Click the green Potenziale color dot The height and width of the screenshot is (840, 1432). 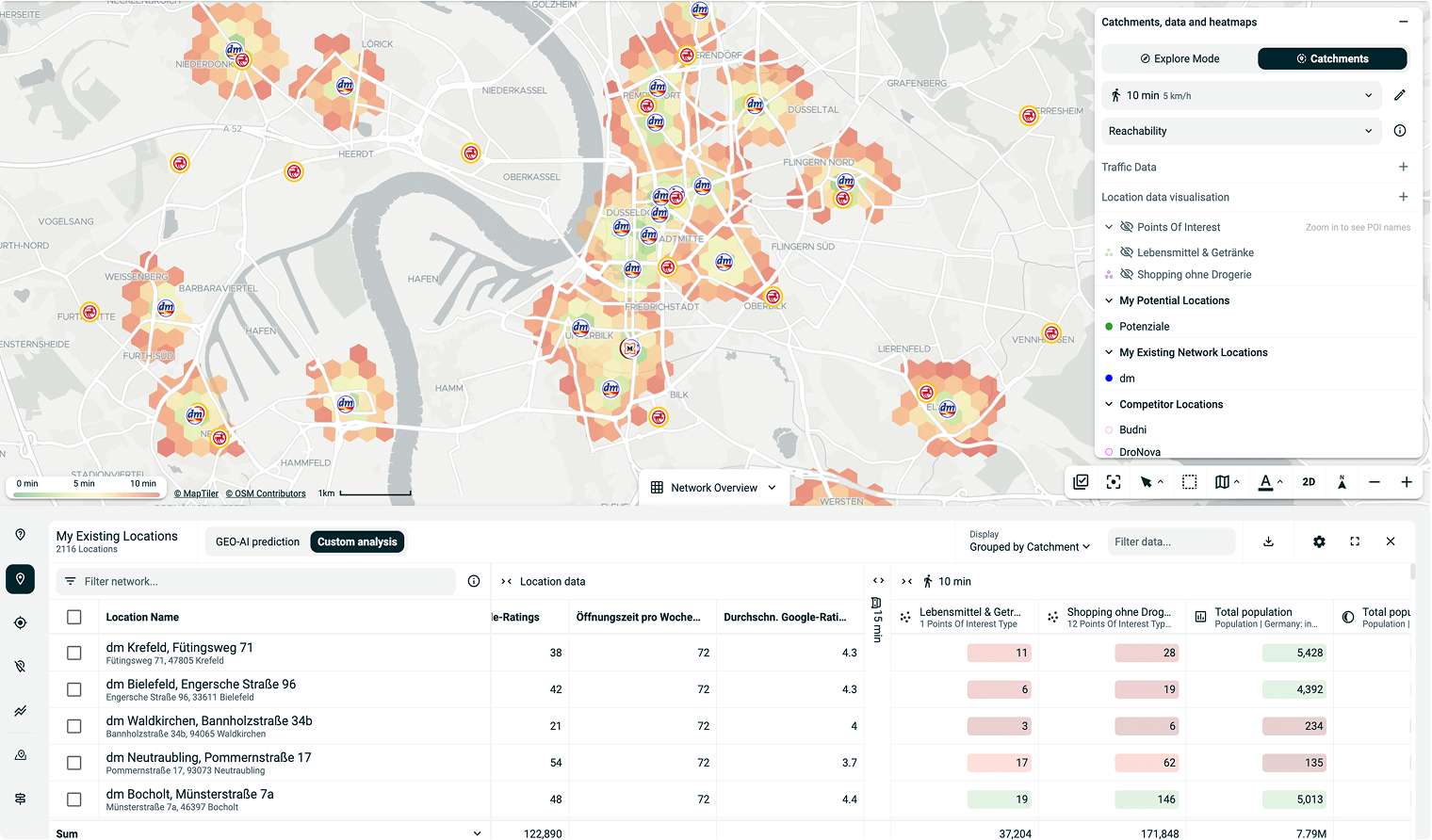(1109, 327)
